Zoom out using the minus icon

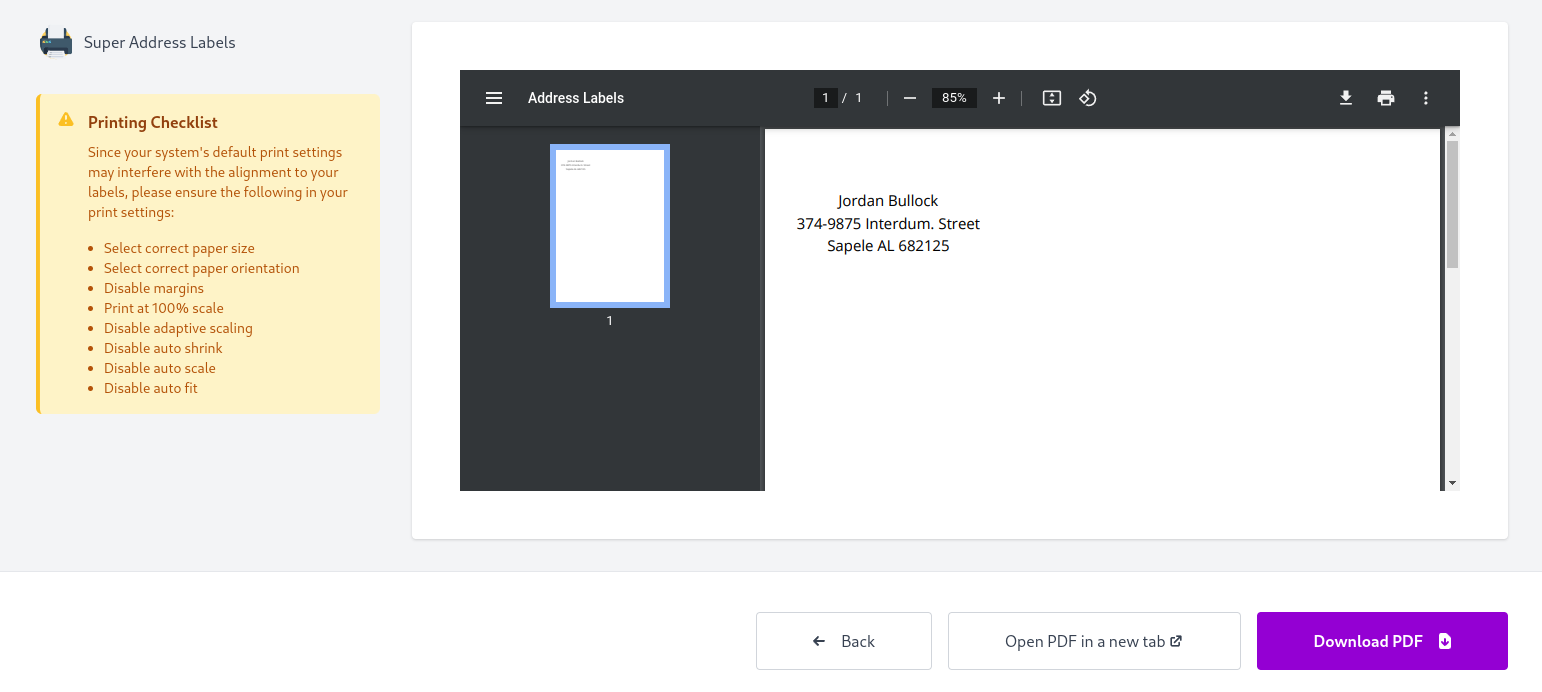909,97
